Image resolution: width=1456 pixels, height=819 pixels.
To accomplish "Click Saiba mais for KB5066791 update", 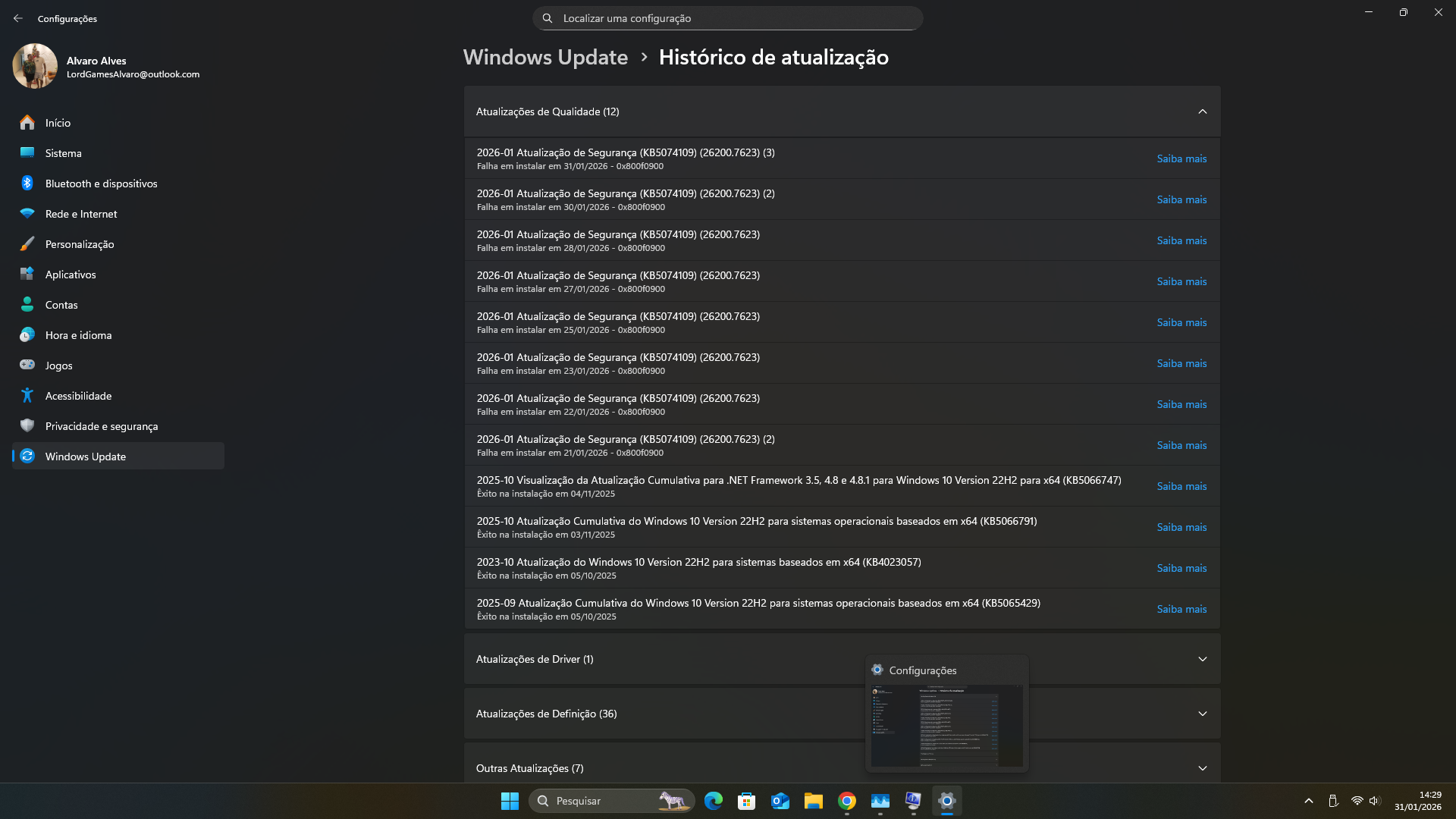I will [1181, 527].
